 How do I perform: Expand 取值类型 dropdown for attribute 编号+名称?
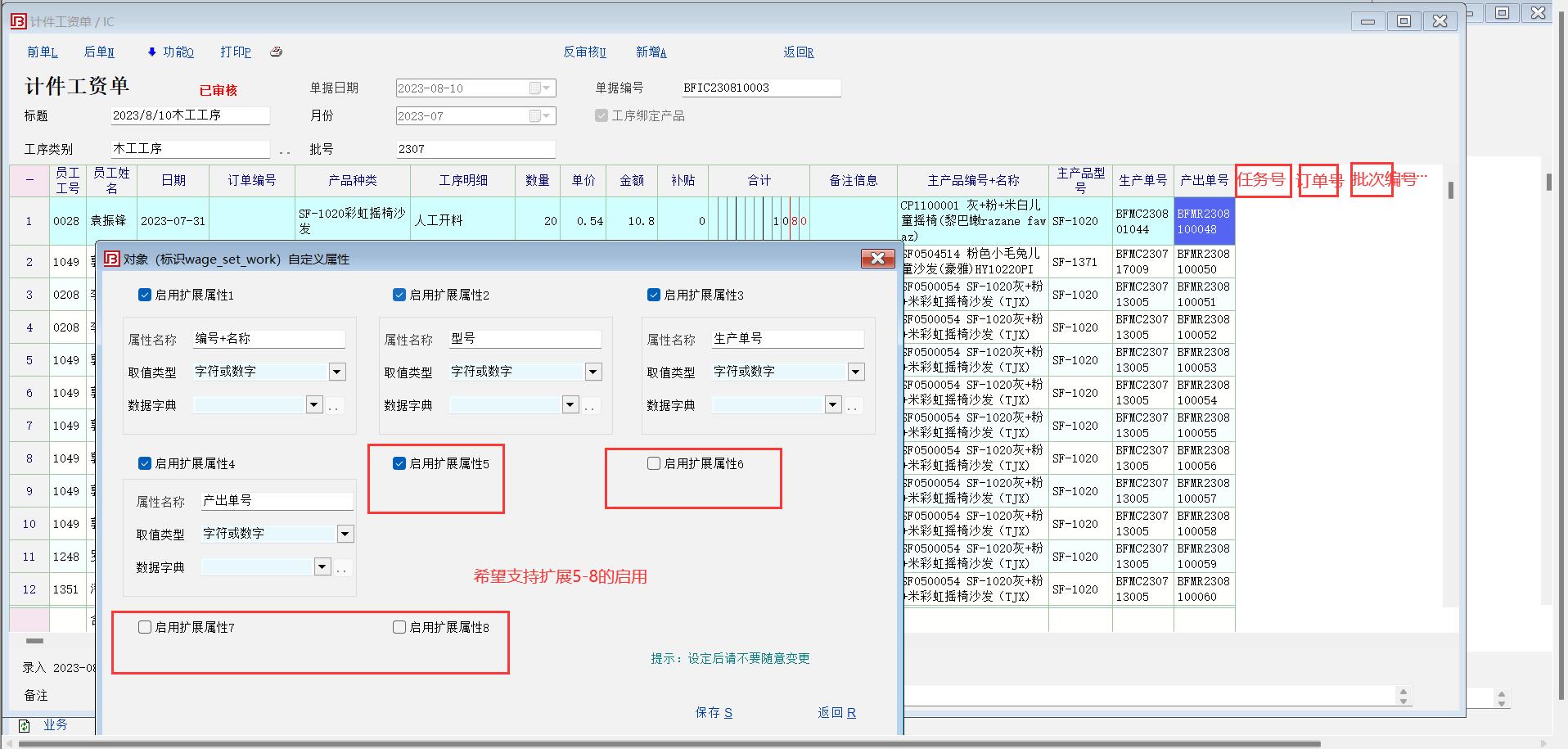pyautogui.click(x=337, y=372)
